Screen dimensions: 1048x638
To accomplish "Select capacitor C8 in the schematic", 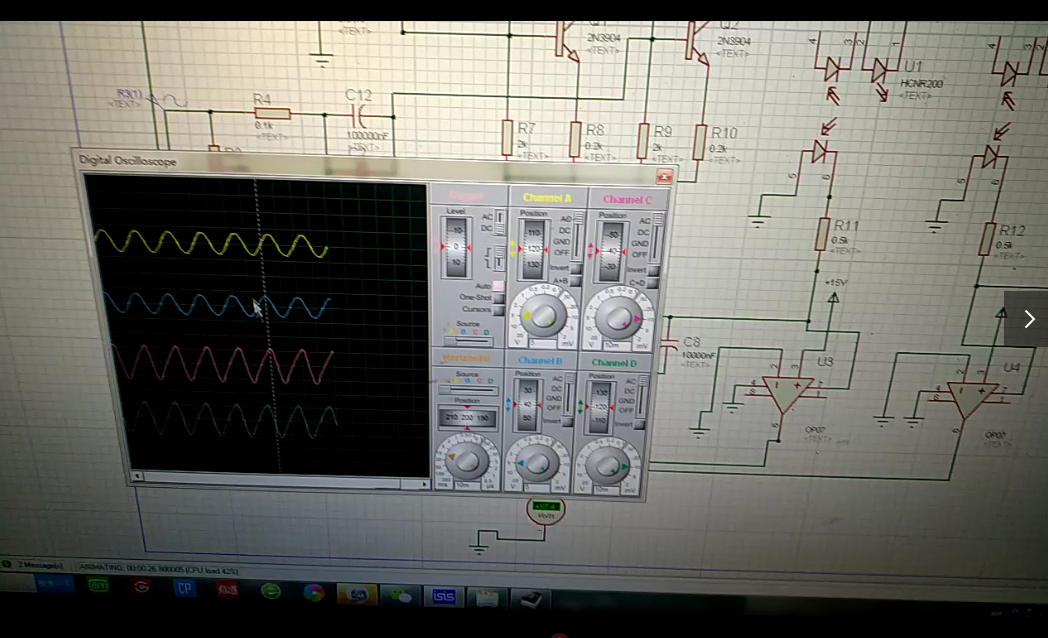I will 668,346.
